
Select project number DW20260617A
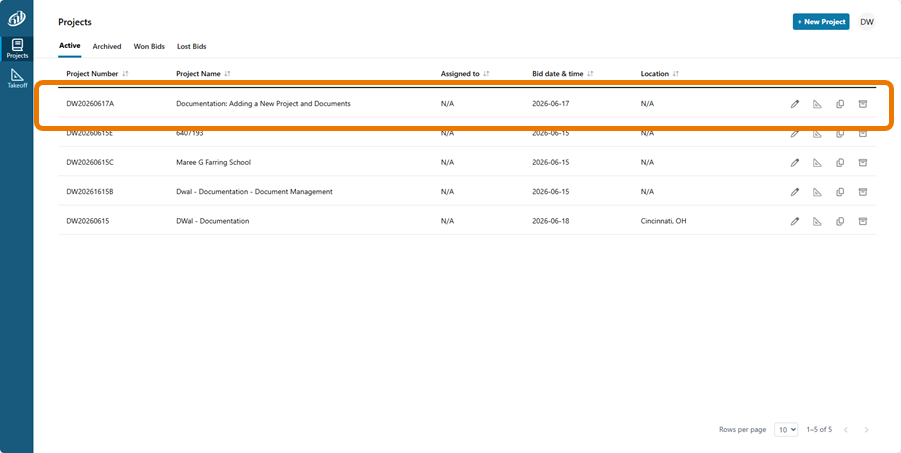[90, 104]
